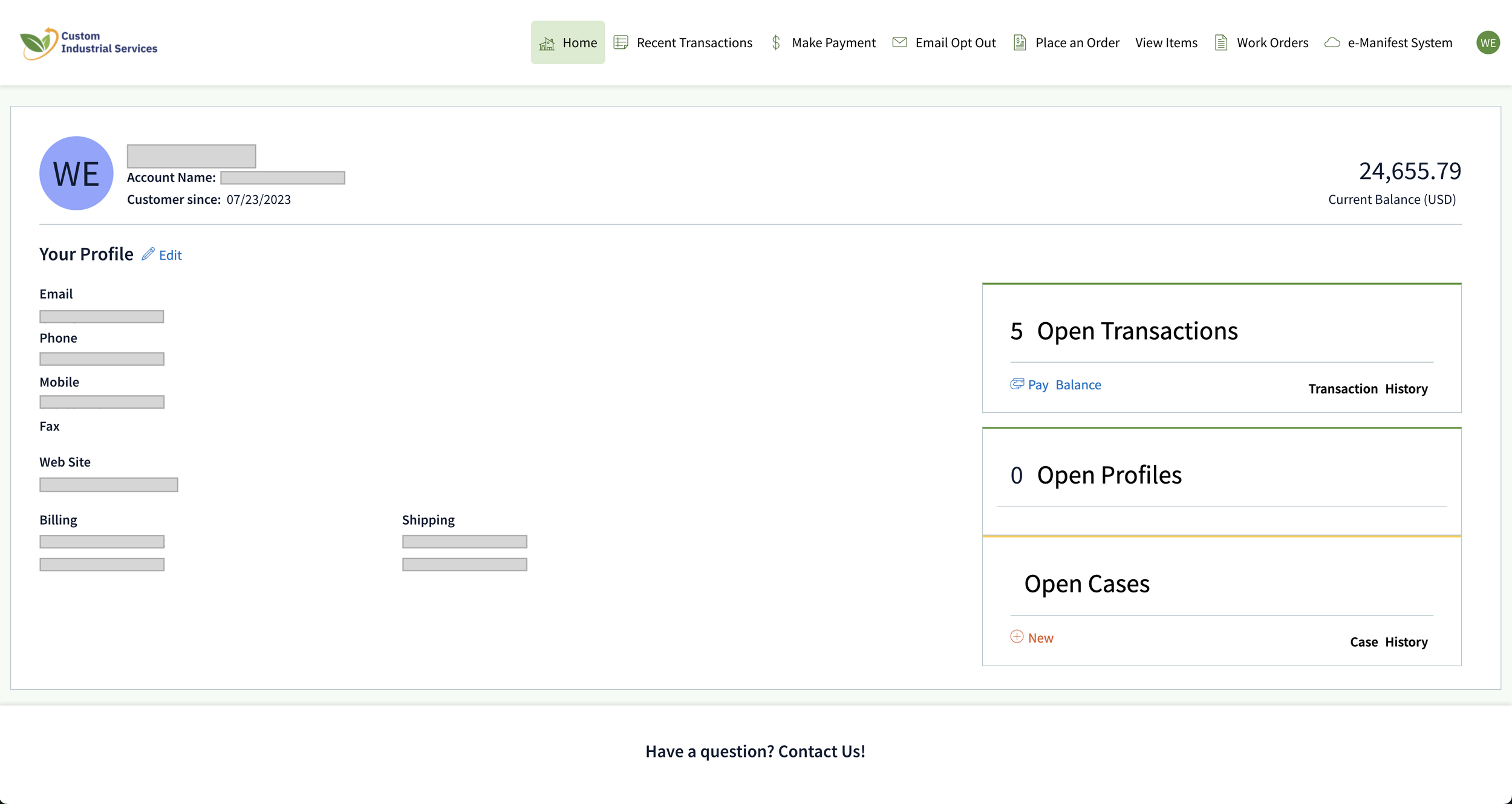The height and width of the screenshot is (804, 1512).
Task: Click the Work Orders document icon
Action: (x=1221, y=42)
